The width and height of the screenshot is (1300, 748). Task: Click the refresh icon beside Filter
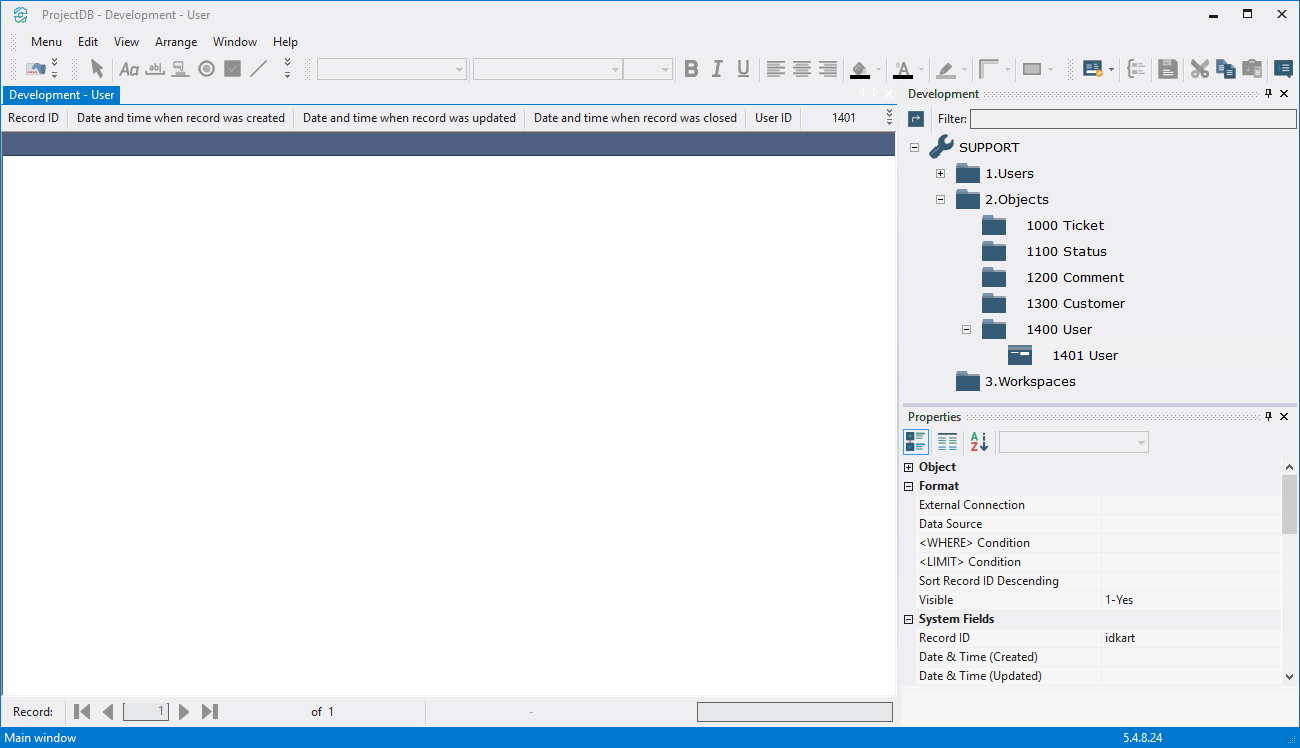click(916, 119)
